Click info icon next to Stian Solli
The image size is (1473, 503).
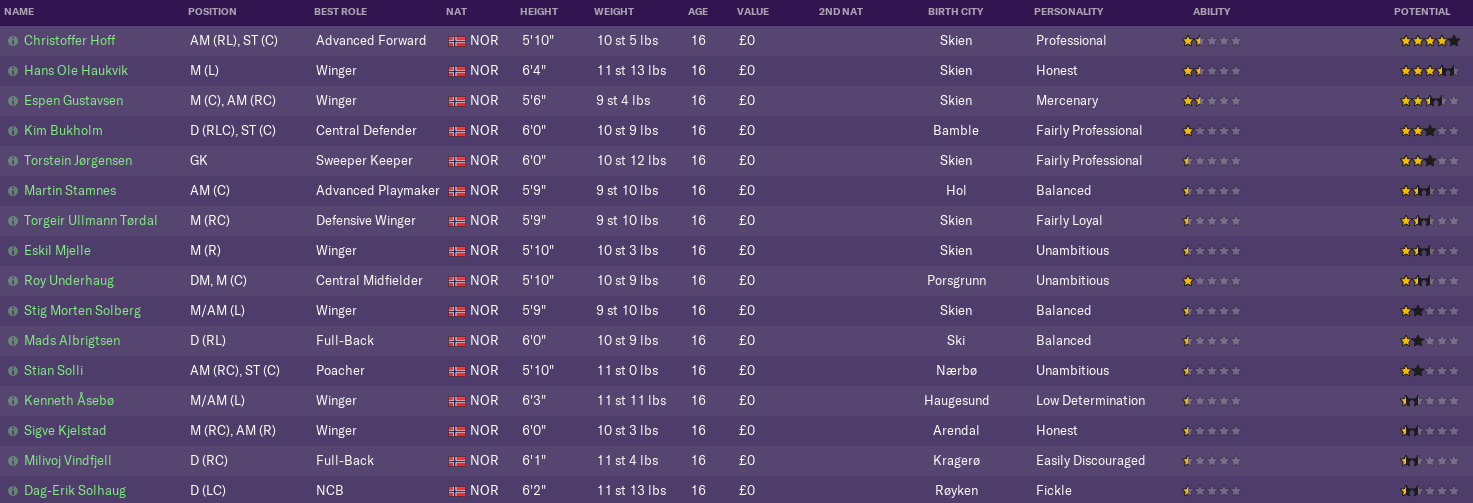pos(13,371)
